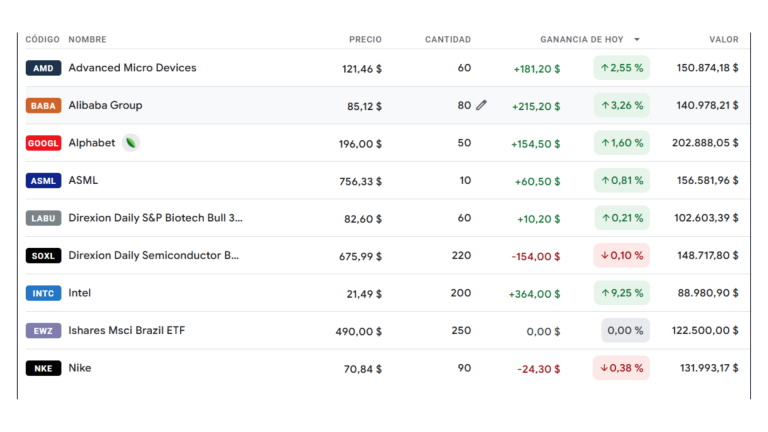Image resolution: width=768 pixels, height=432 pixels.
Task: Open the Ishares Msci Brazil ETF row
Action: tap(126, 330)
